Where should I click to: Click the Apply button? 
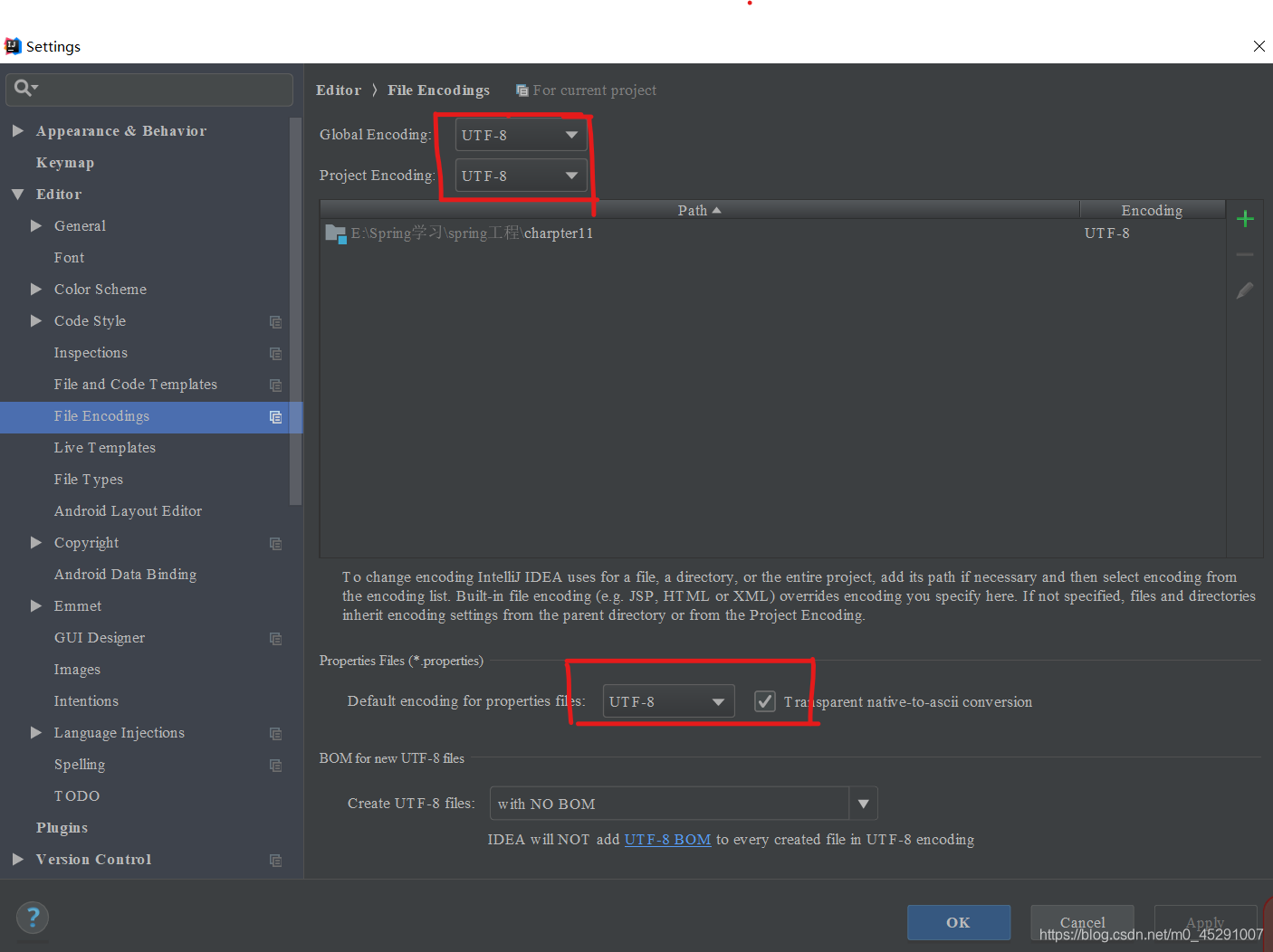pos(1205,922)
